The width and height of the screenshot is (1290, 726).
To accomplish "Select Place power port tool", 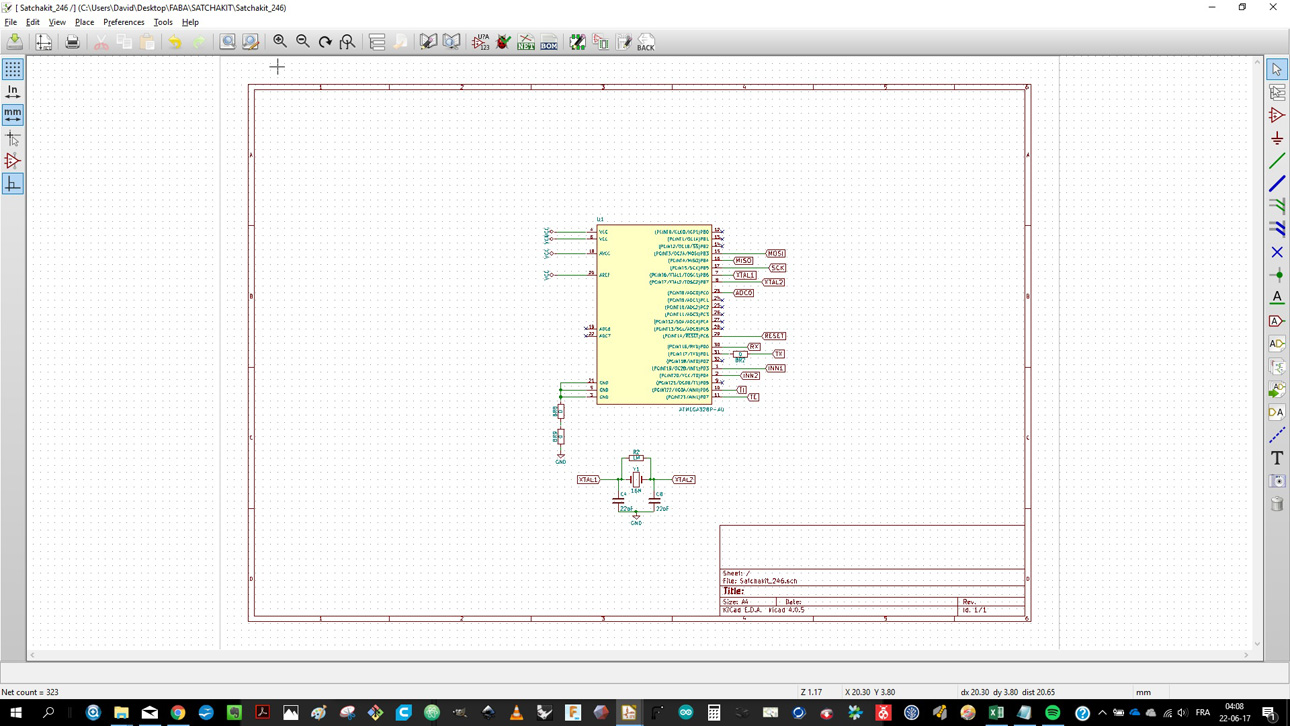I will pos(1277,138).
